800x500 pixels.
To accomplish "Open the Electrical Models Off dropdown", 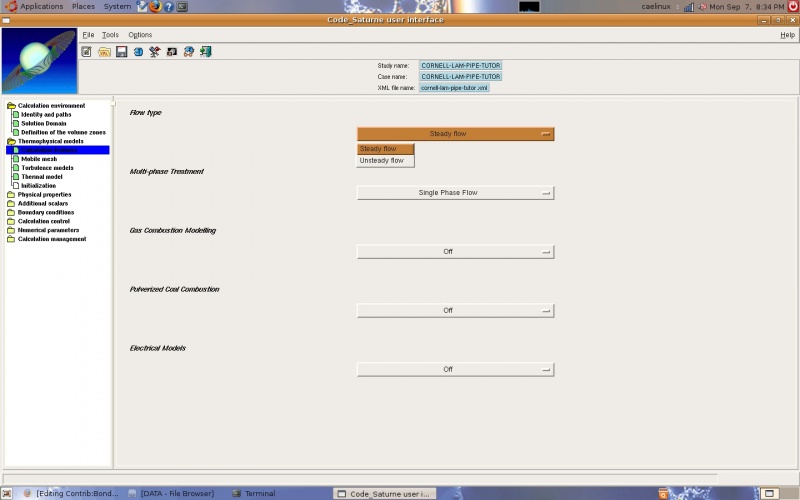I will point(456,369).
